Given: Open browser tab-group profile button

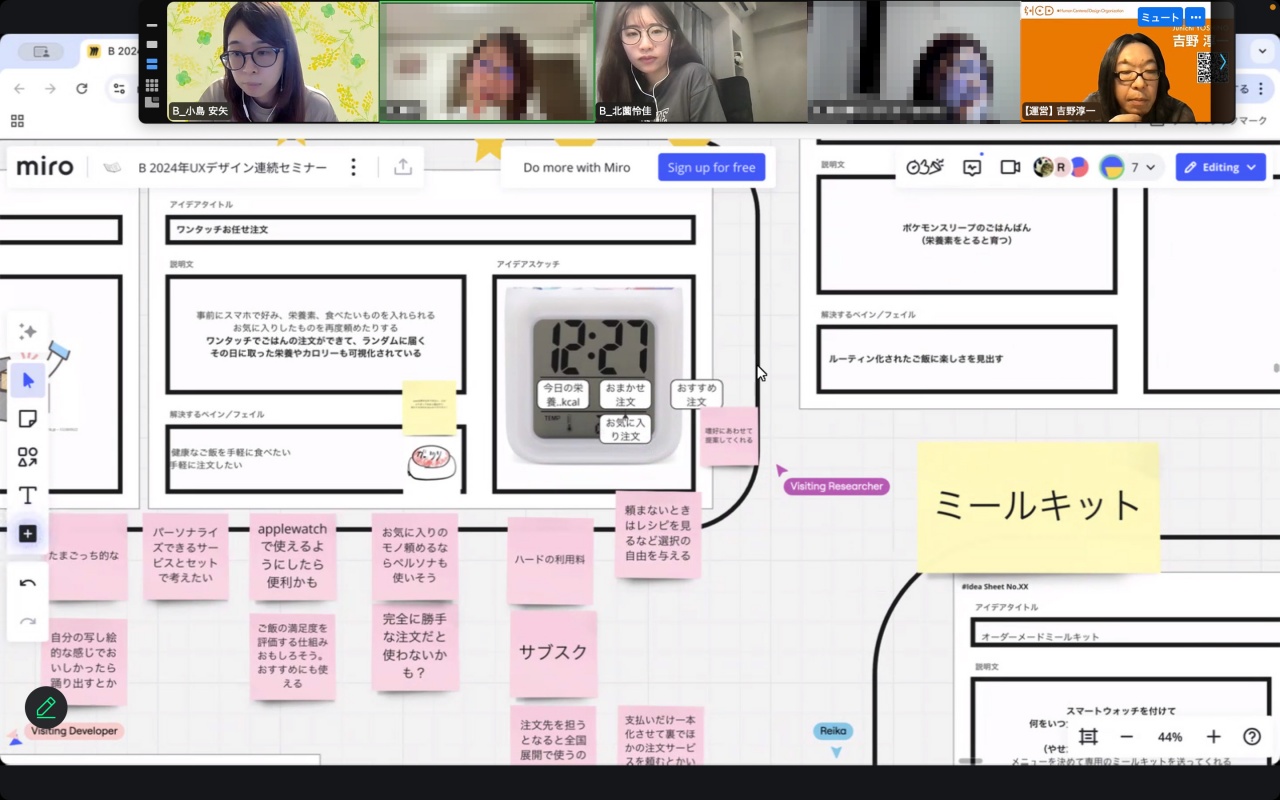Looking at the screenshot, I should (41, 52).
